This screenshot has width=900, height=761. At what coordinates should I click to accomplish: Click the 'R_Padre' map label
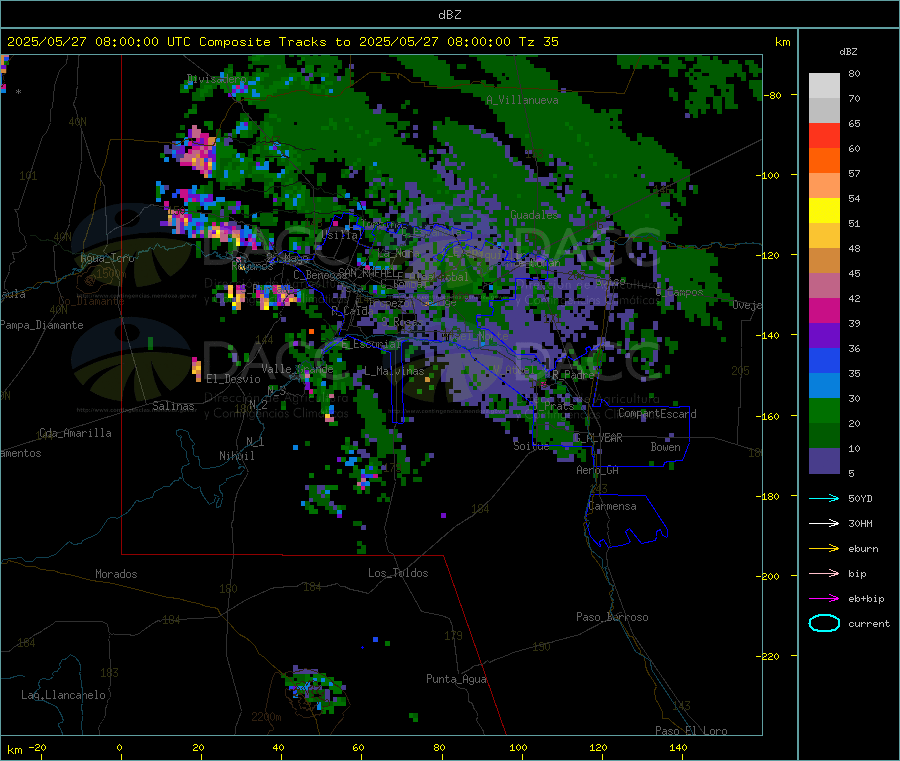[573, 375]
